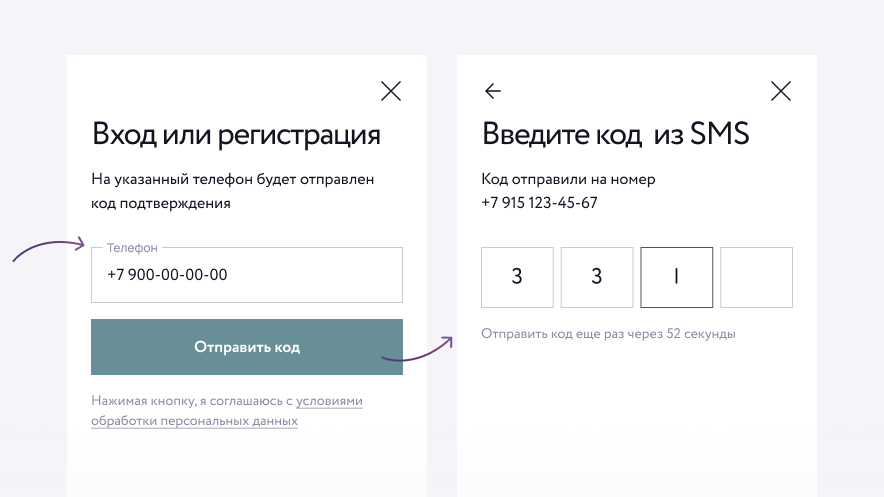
Task: Click the "Введите код из SMS" heading
Action: click(x=616, y=134)
